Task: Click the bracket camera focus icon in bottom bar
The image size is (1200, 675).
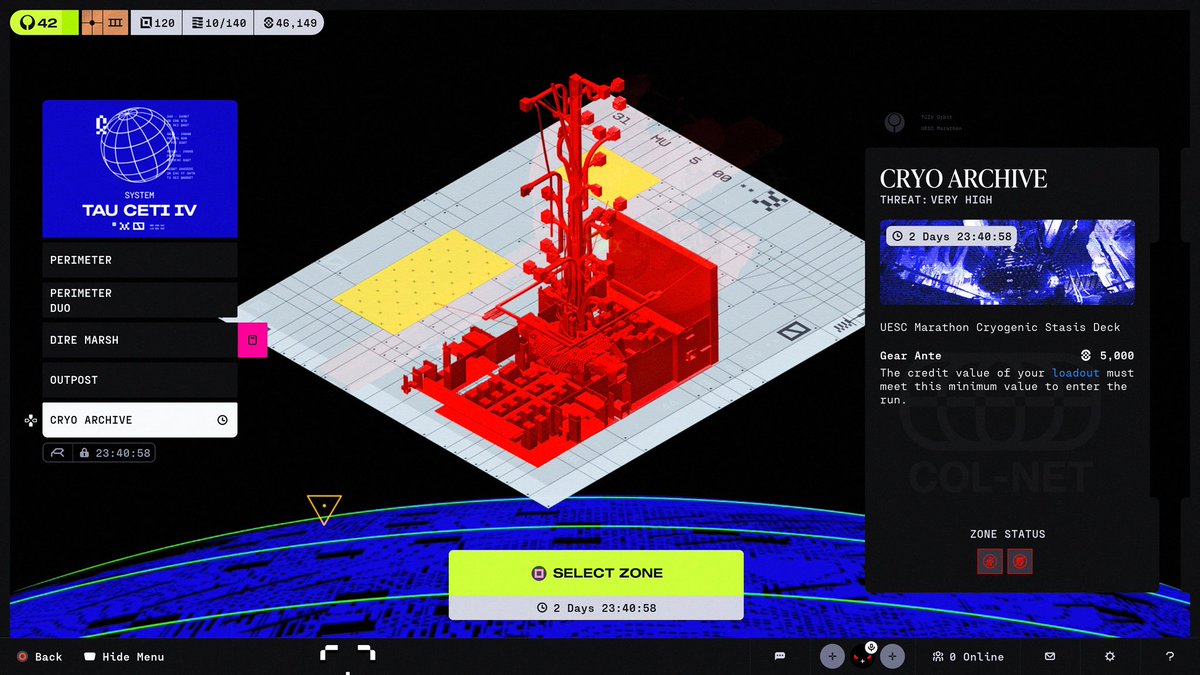Action: [x=347, y=654]
